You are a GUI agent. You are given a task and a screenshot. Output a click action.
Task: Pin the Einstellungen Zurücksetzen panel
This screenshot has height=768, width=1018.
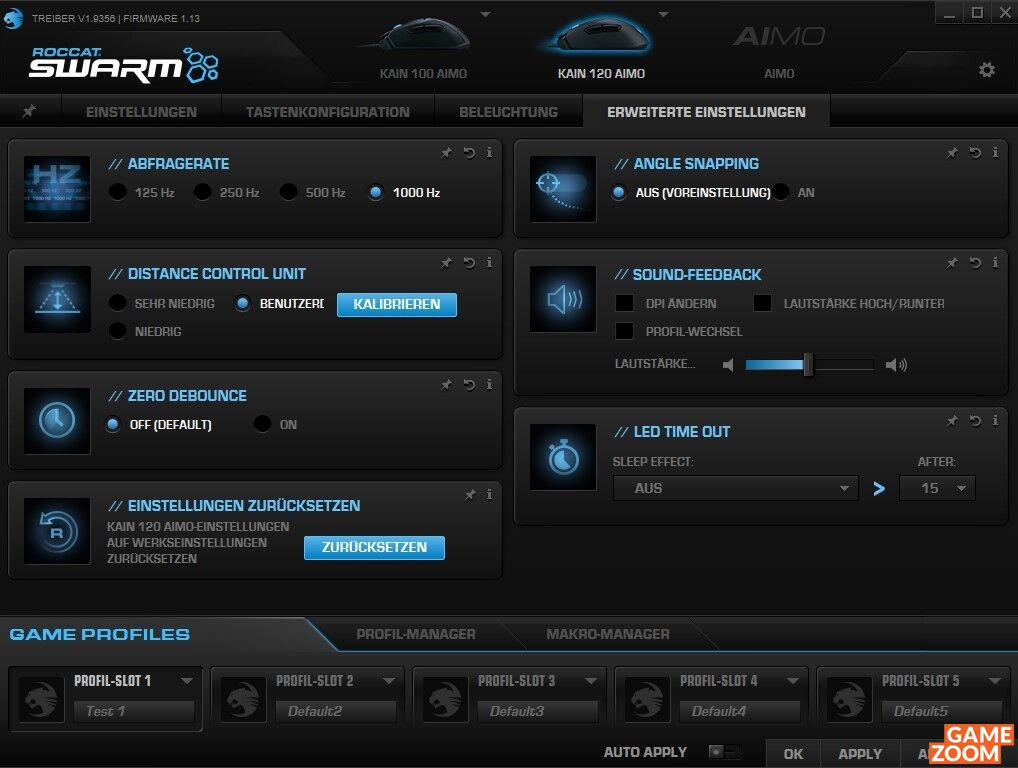point(470,495)
